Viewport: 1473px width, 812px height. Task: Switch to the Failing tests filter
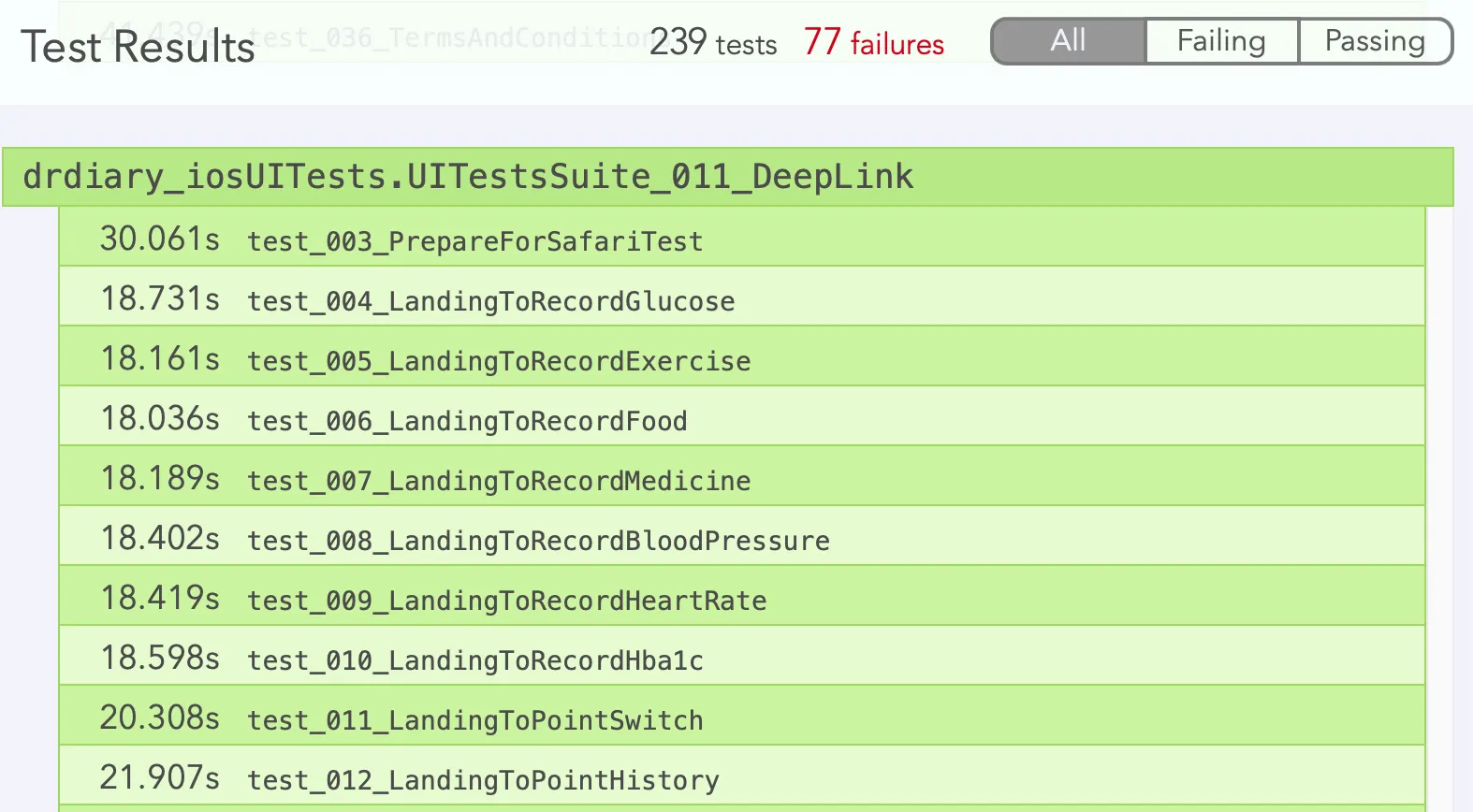[x=1221, y=41]
